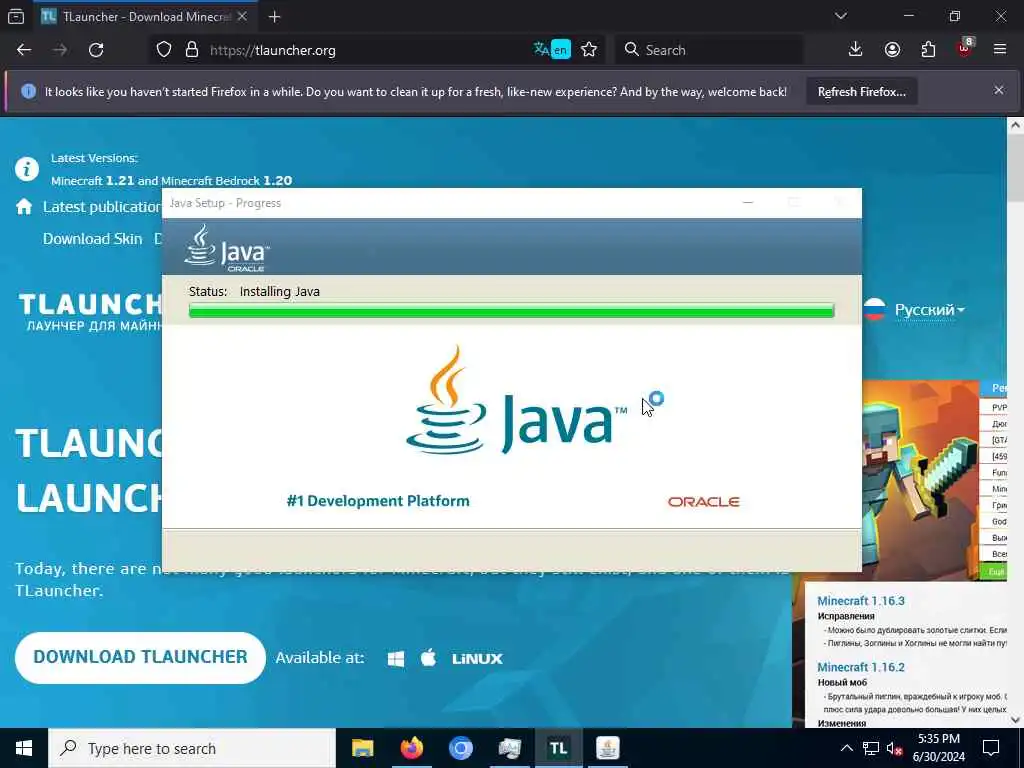Screen dimensions: 1024x768
Task: Open the Java installer taskbar icon
Action: click(x=607, y=748)
